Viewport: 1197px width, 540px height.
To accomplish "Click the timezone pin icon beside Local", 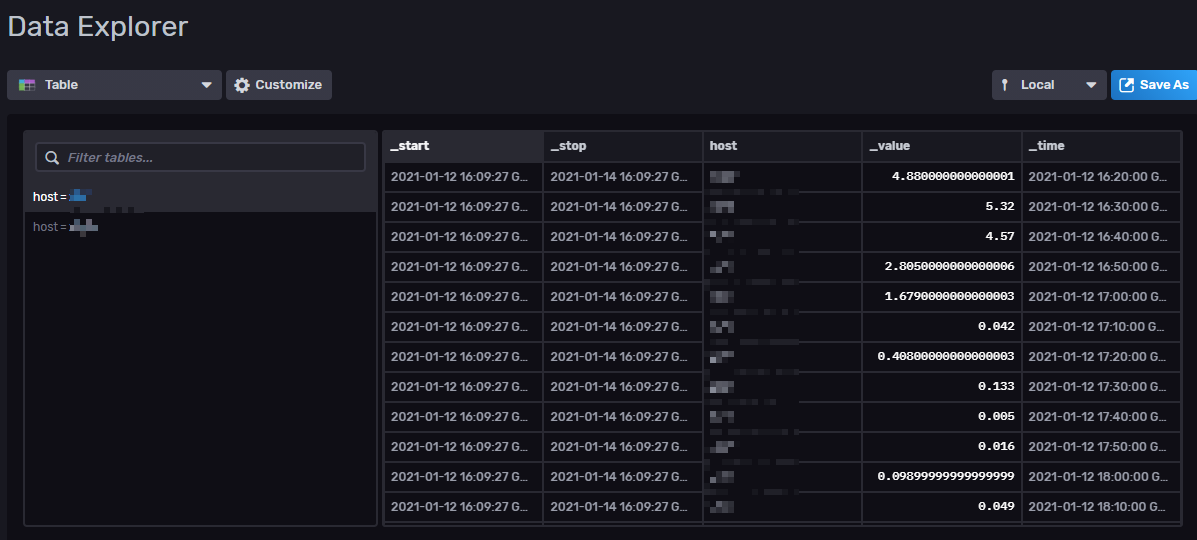I will tap(1005, 85).
